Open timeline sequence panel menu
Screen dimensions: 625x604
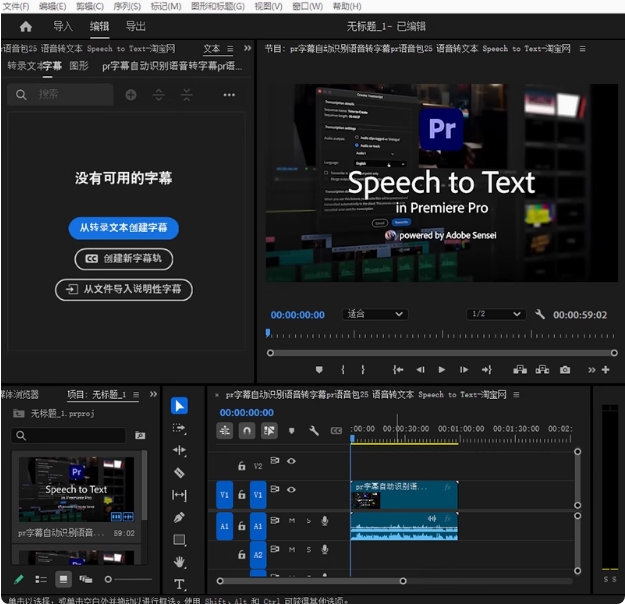pos(516,395)
